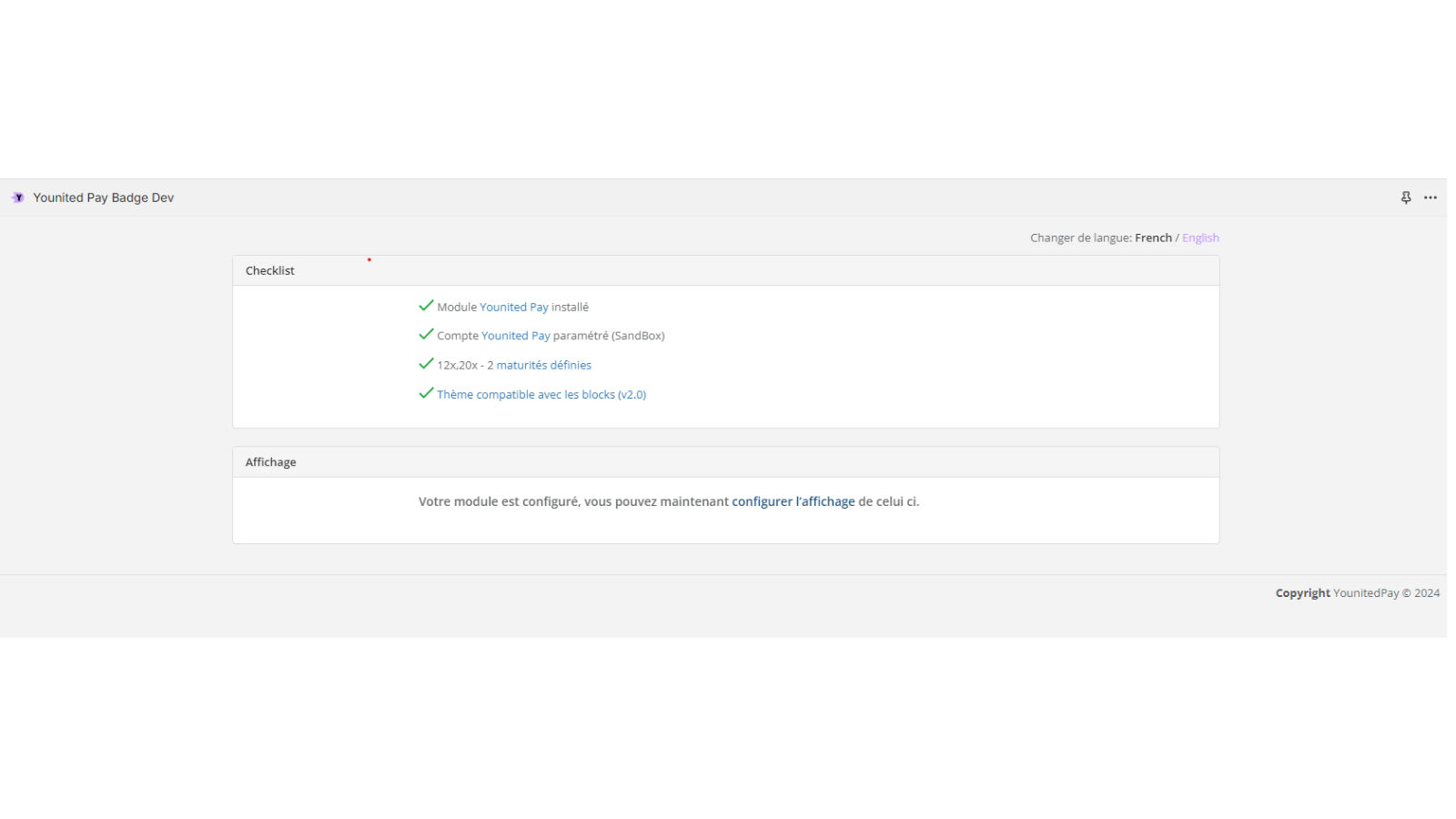The width and height of the screenshot is (1456, 819).
Task: Follow the maturités définies link
Action: [x=544, y=365]
